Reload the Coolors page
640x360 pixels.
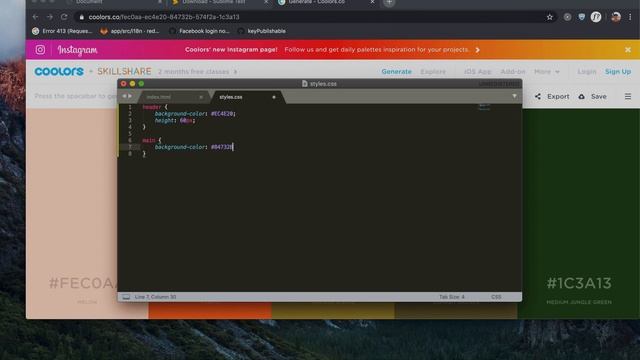click(64, 17)
